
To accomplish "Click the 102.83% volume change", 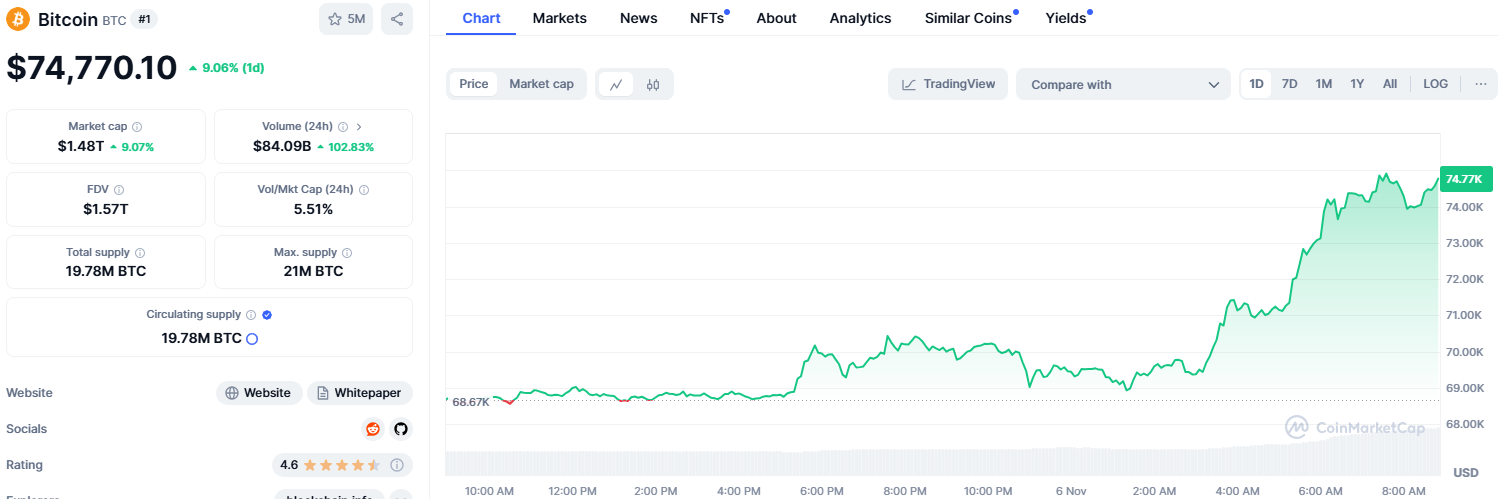I will [x=345, y=146].
